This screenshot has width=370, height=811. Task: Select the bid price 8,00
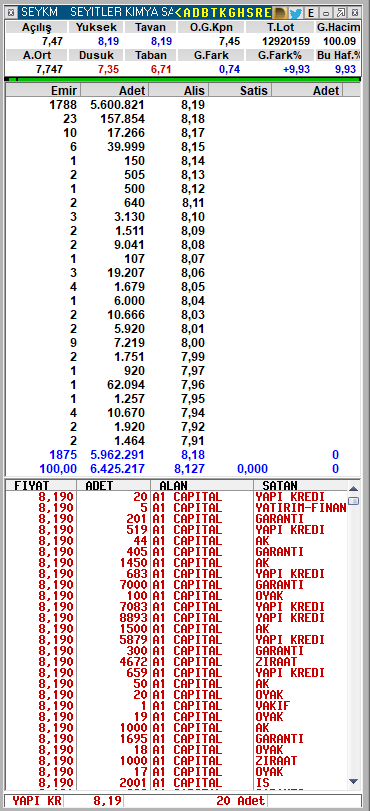[x=193, y=342]
